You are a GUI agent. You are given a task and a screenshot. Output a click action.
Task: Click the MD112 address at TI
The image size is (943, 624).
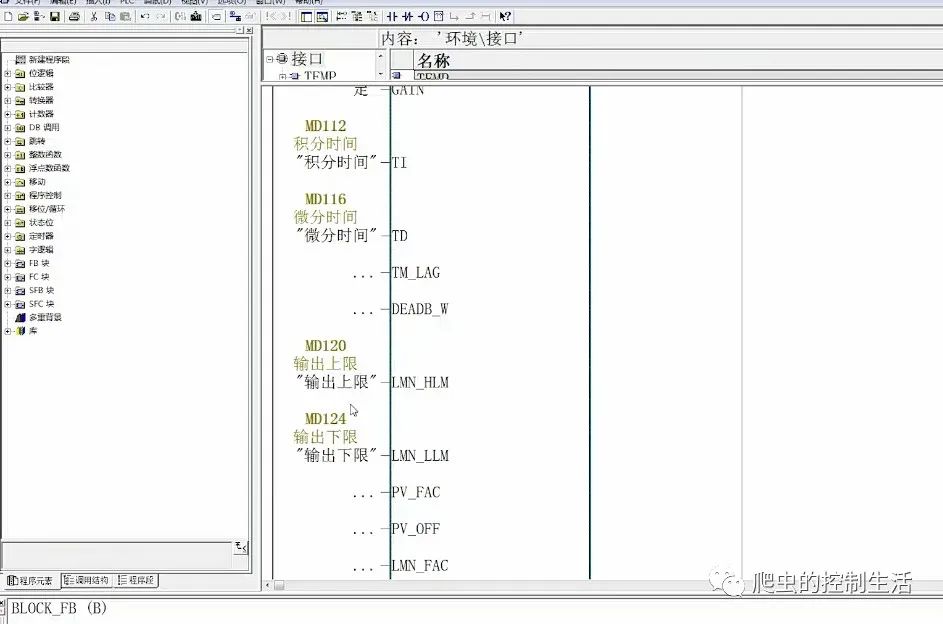(x=325, y=126)
